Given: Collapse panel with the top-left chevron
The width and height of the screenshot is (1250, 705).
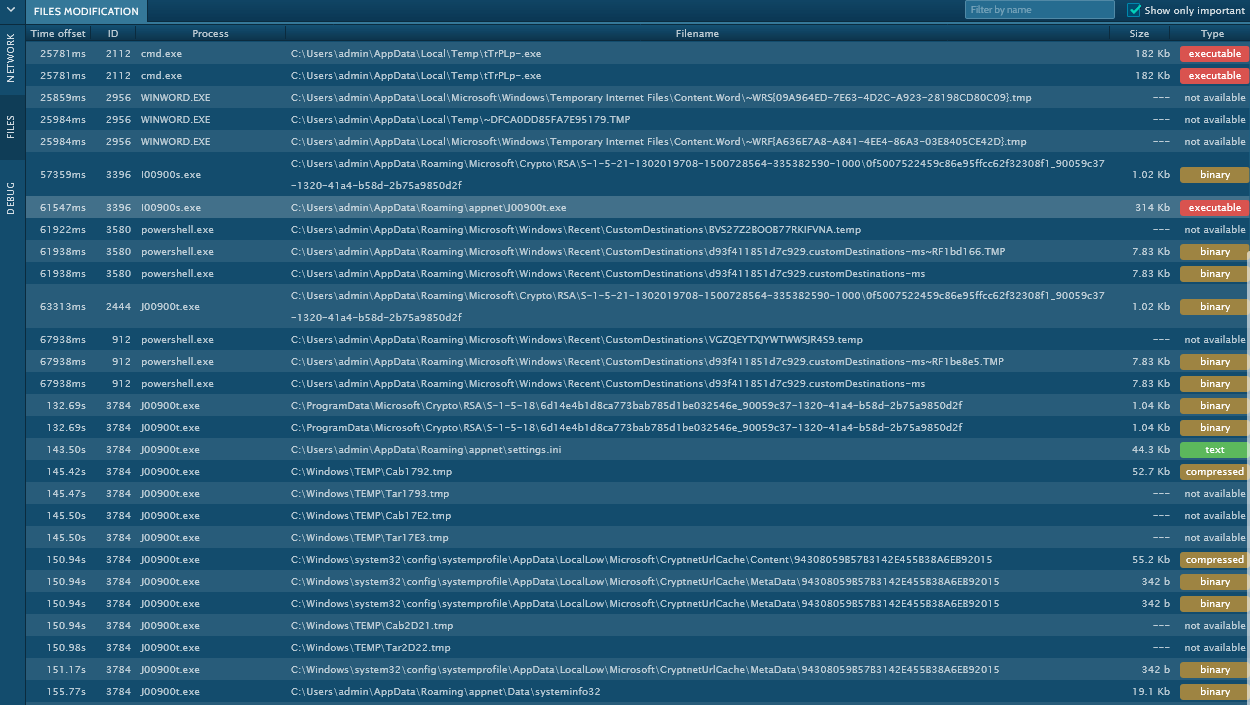Looking at the screenshot, I should tap(10, 11).
